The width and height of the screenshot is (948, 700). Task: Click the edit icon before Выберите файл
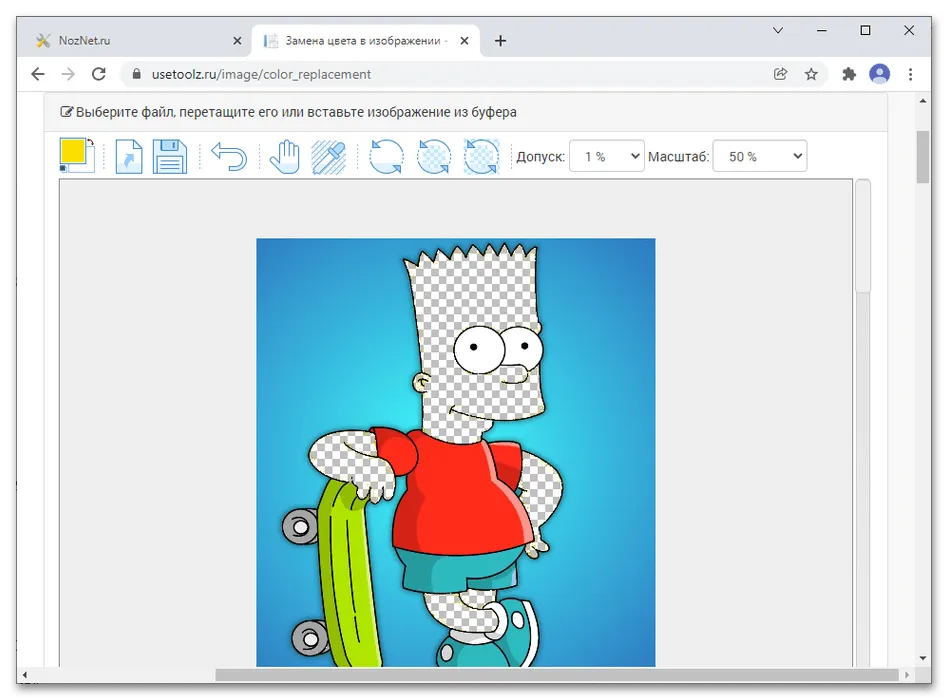67,112
